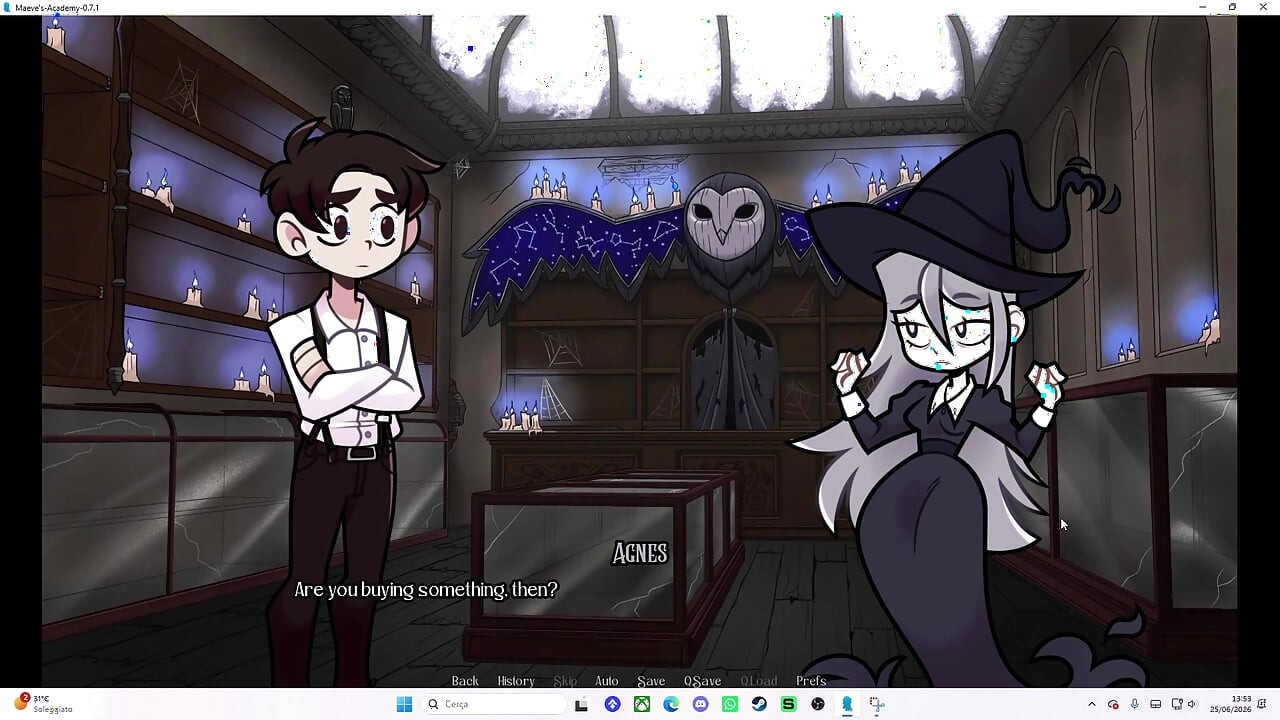Open the blue upward-arrow app in taskbar

tap(612, 704)
